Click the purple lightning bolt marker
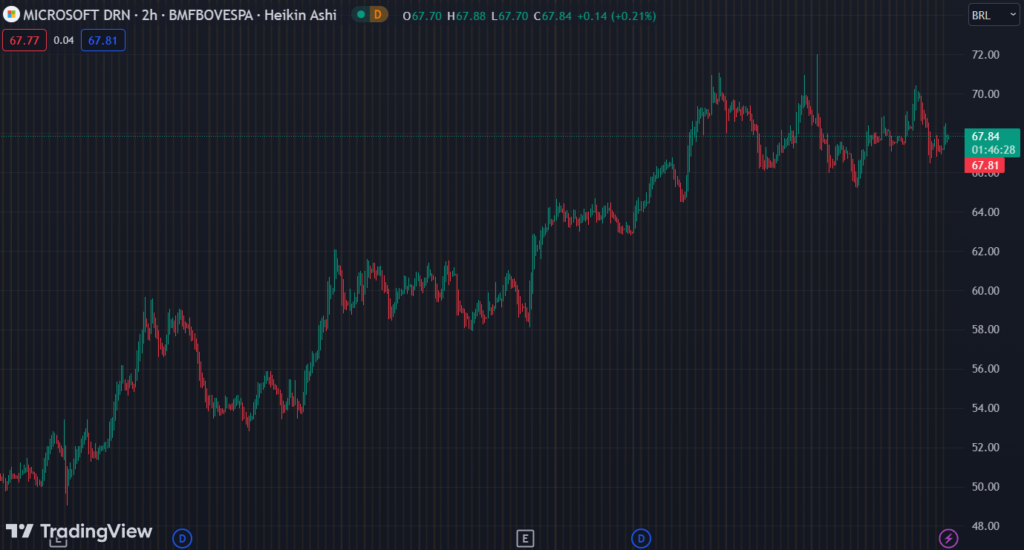The image size is (1024, 550). 948,538
